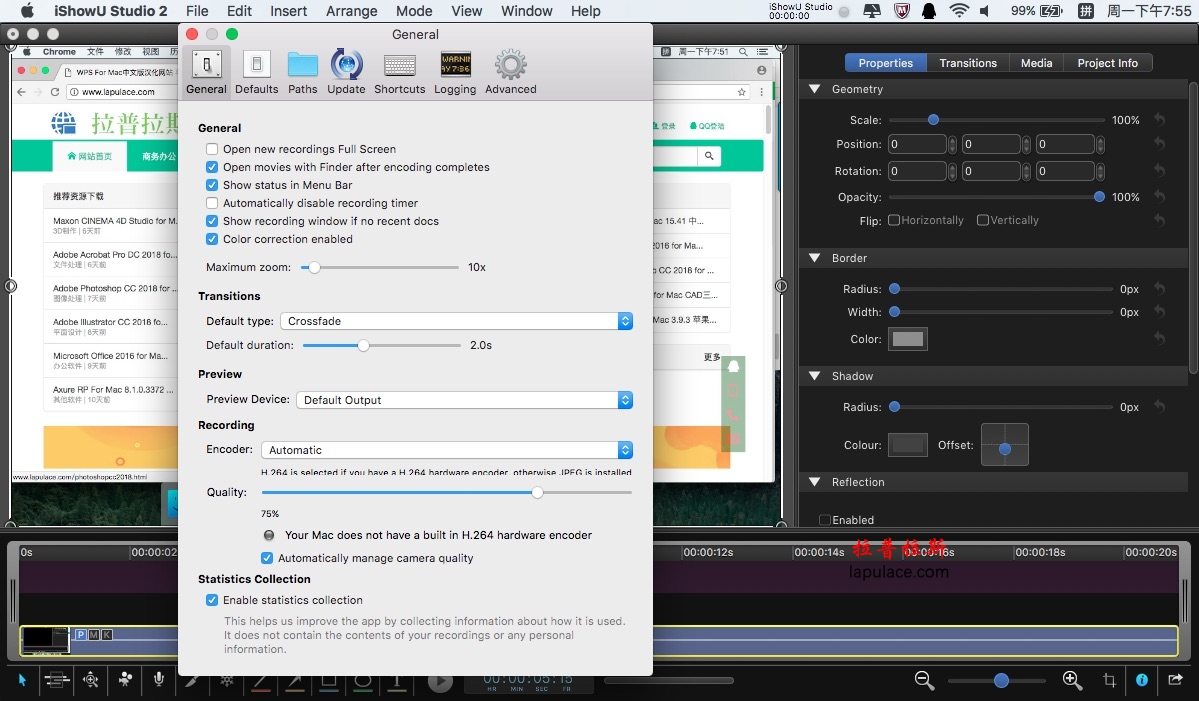Image resolution: width=1199 pixels, height=701 pixels.
Task: Open the Wi-Fi status menu
Action: click(958, 11)
